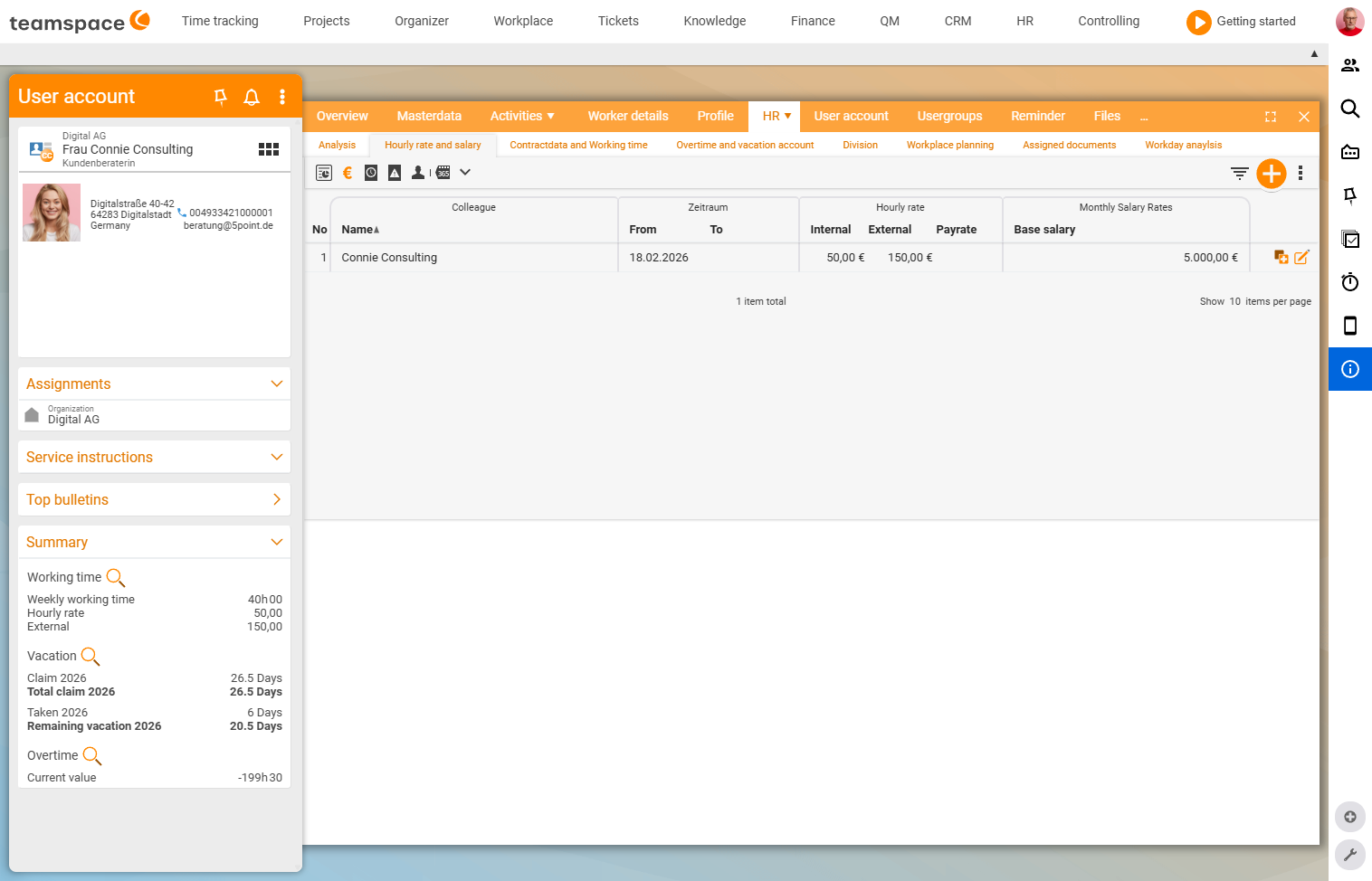Image resolution: width=1372 pixels, height=881 pixels.
Task: Switch to Overtime and vacation account subtab
Action: coord(745,145)
